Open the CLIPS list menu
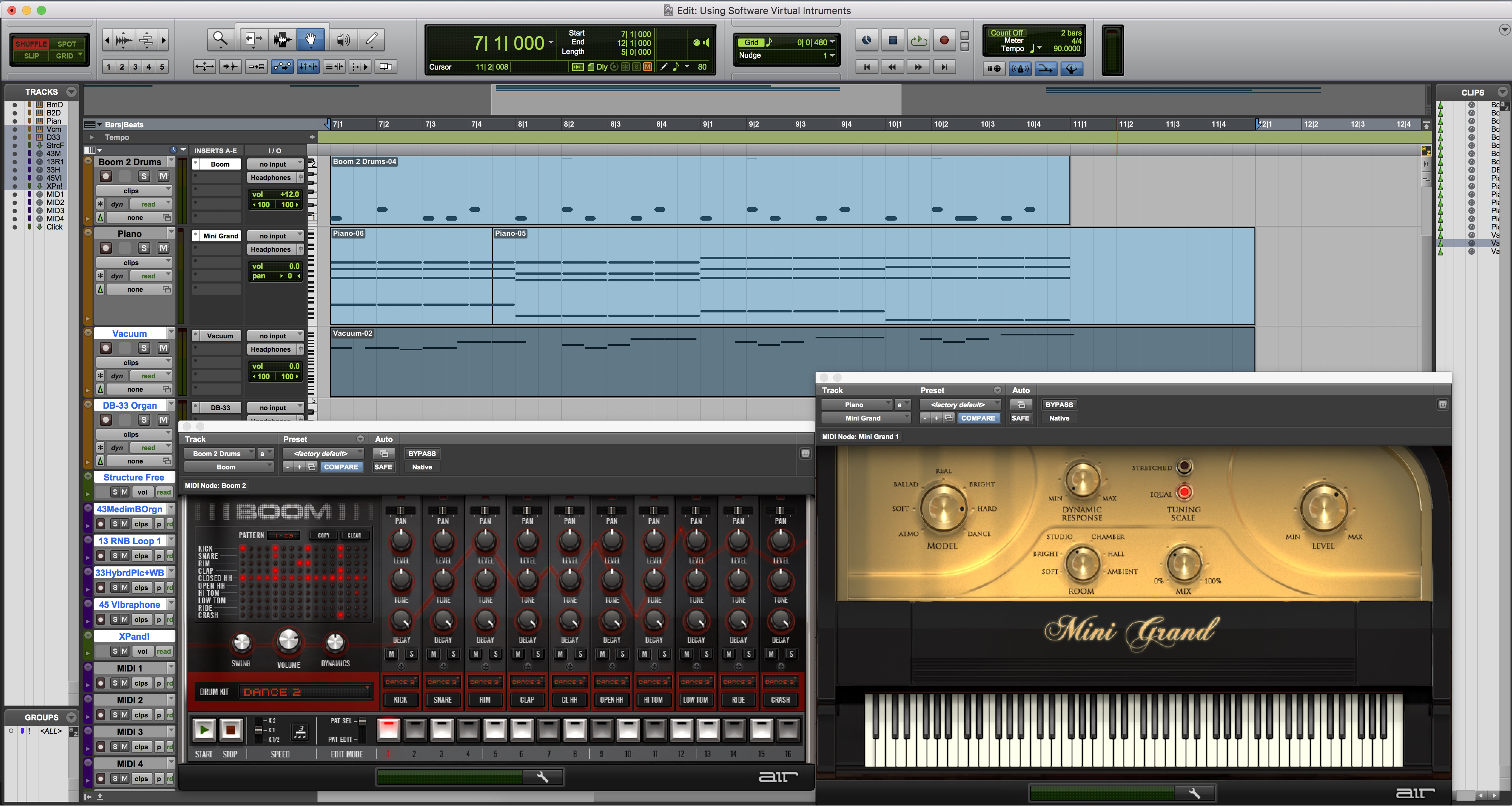Image resolution: width=1512 pixels, height=807 pixels. tap(1502, 92)
